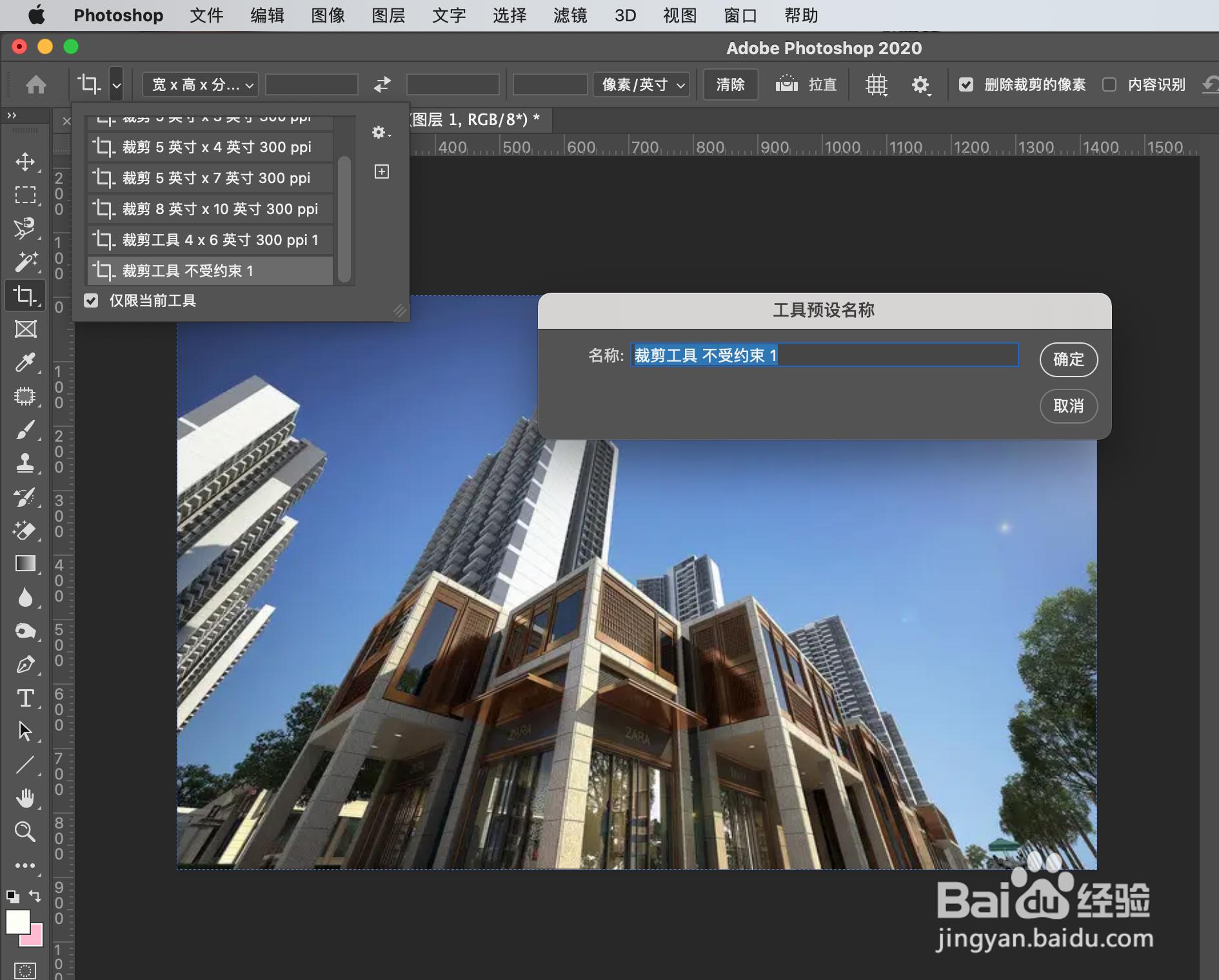Select the Blur drop tool
Screen dimensions: 1219x980
click(25, 597)
